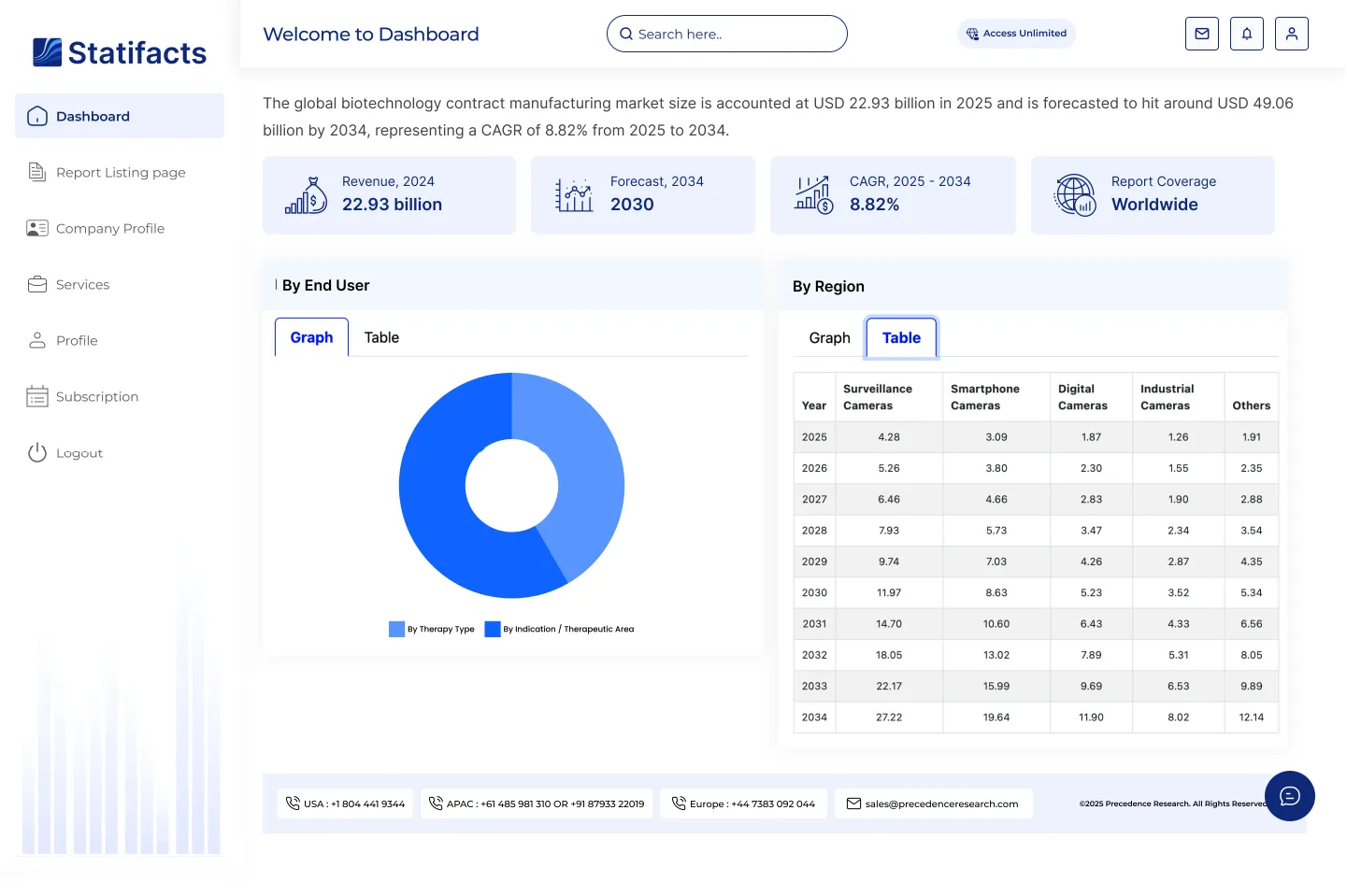
Task: Click the Profile person icon in sidebar
Action: tap(37, 340)
